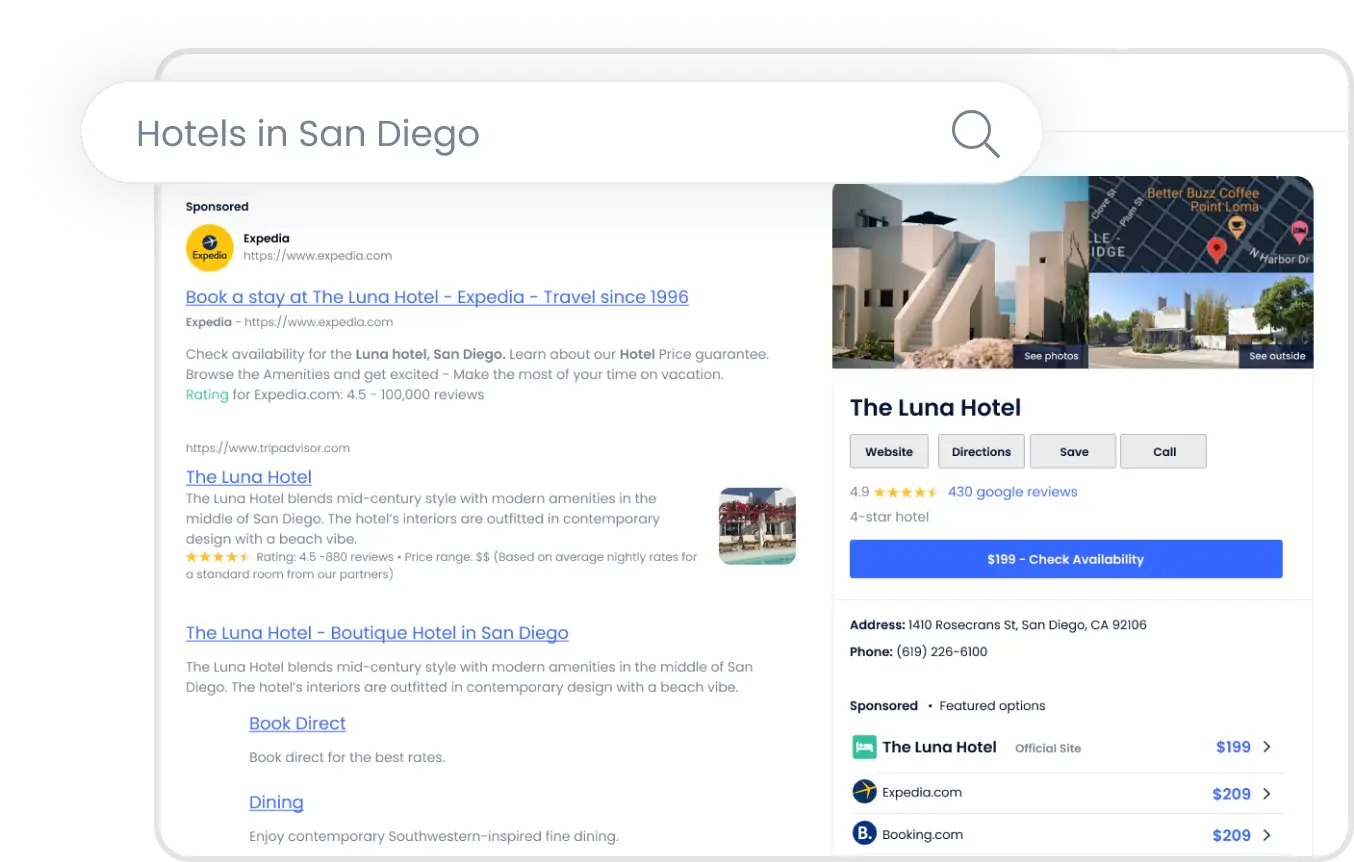Expand The Luna Hotel official site $199 chevron
1354x862 pixels.
[x=1267, y=747]
